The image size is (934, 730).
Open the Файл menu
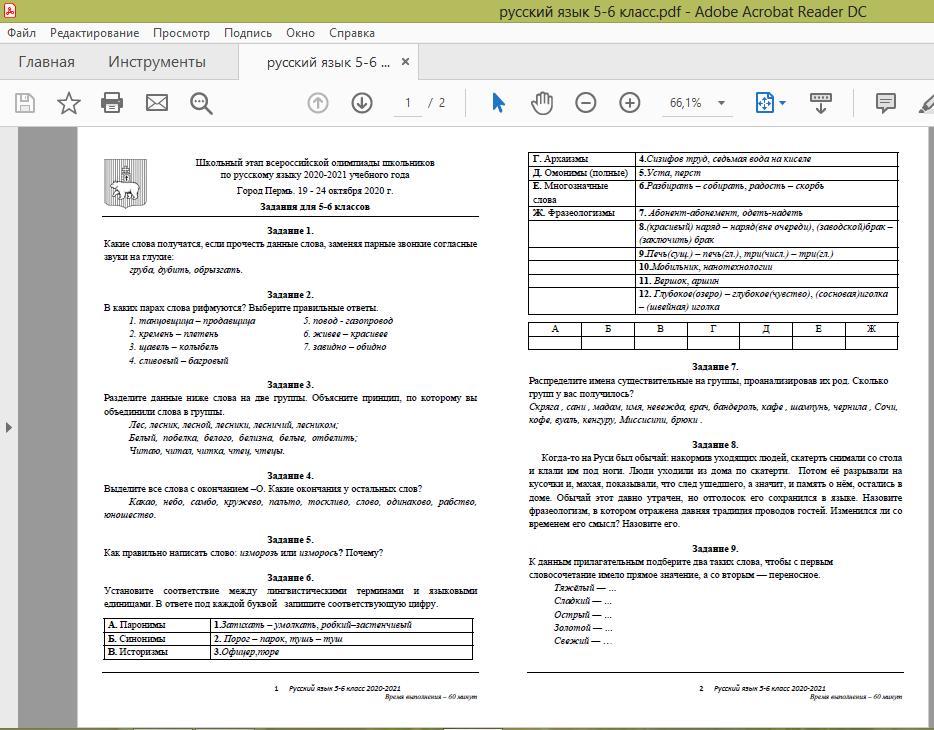pyautogui.click(x=21, y=33)
